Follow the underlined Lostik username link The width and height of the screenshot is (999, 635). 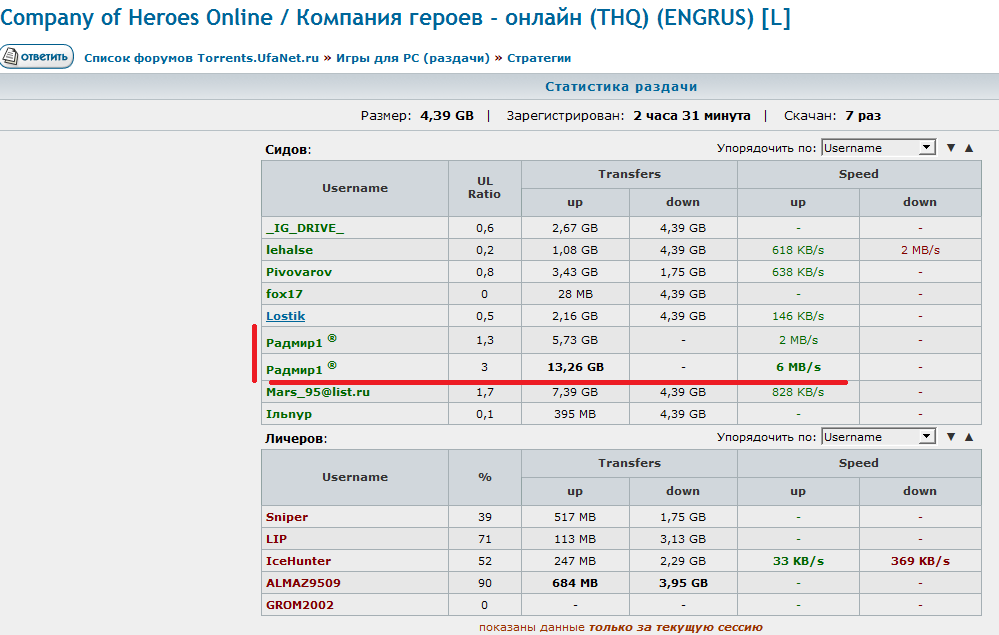[285, 316]
